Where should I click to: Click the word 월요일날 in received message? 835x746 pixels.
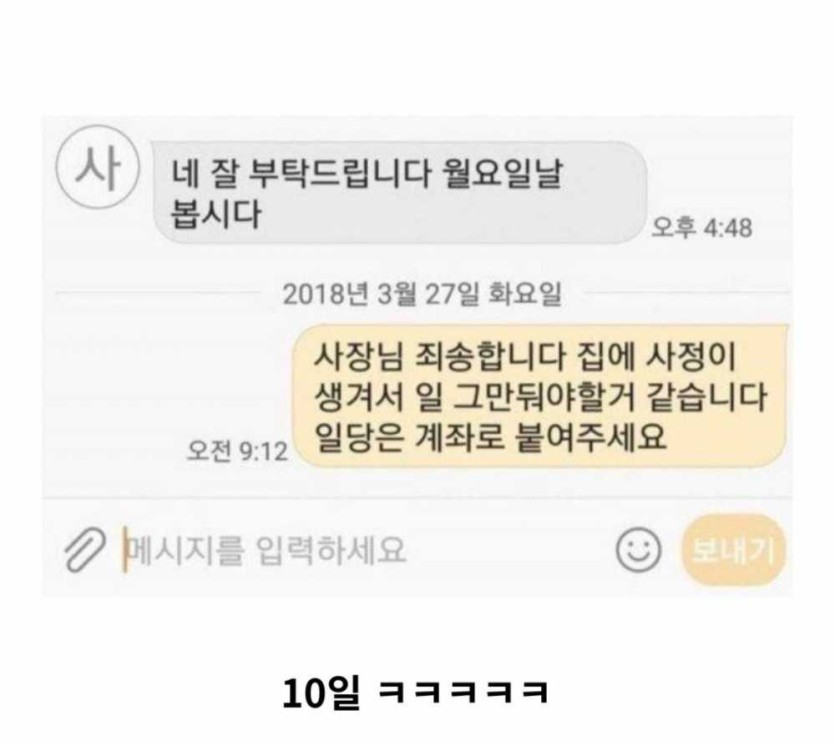[502, 173]
